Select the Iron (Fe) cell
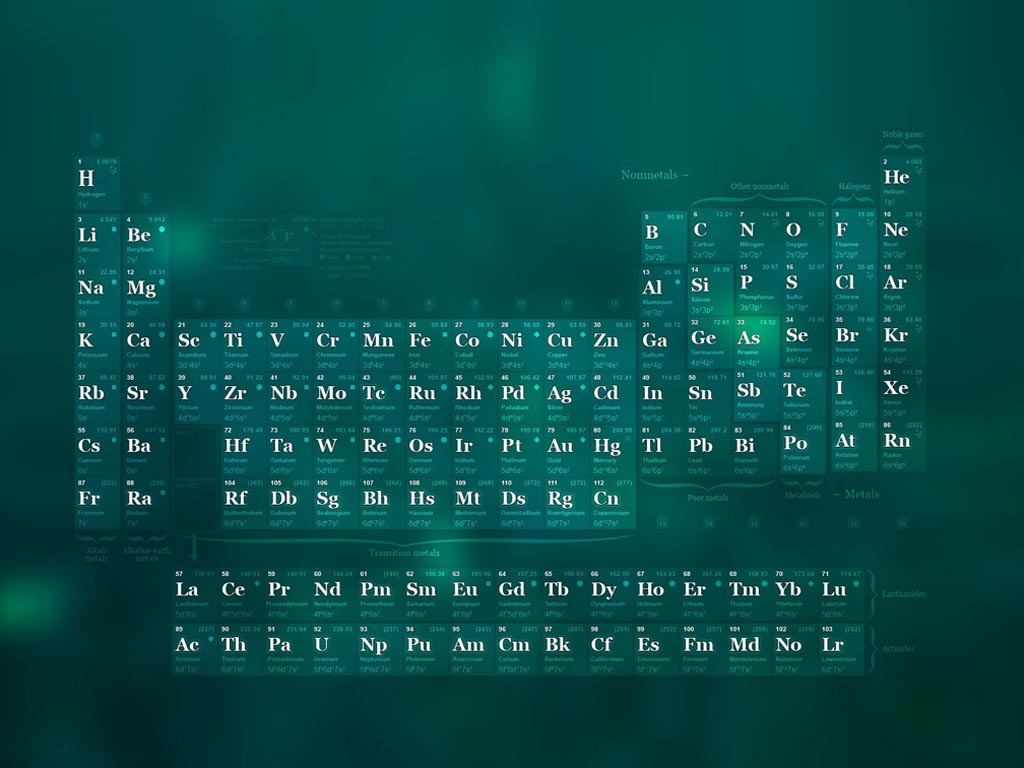This screenshot has height=768, width=1024. pos(429,345)
